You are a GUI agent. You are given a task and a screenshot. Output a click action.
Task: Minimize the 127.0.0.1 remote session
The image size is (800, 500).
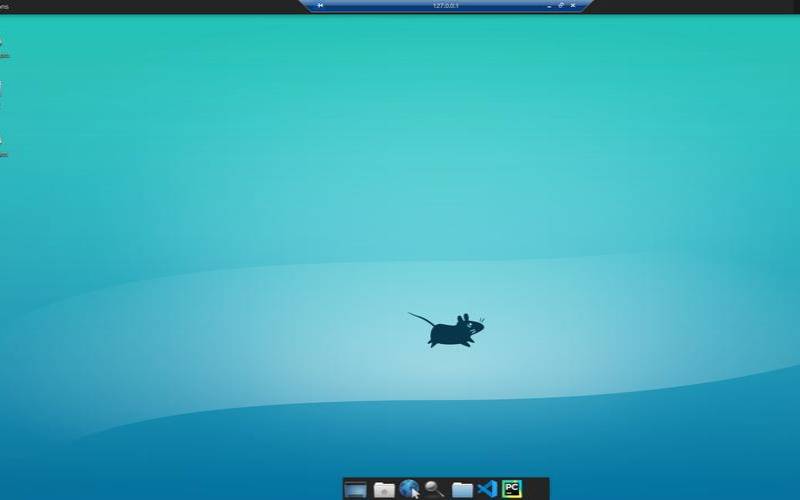(549, 6)
